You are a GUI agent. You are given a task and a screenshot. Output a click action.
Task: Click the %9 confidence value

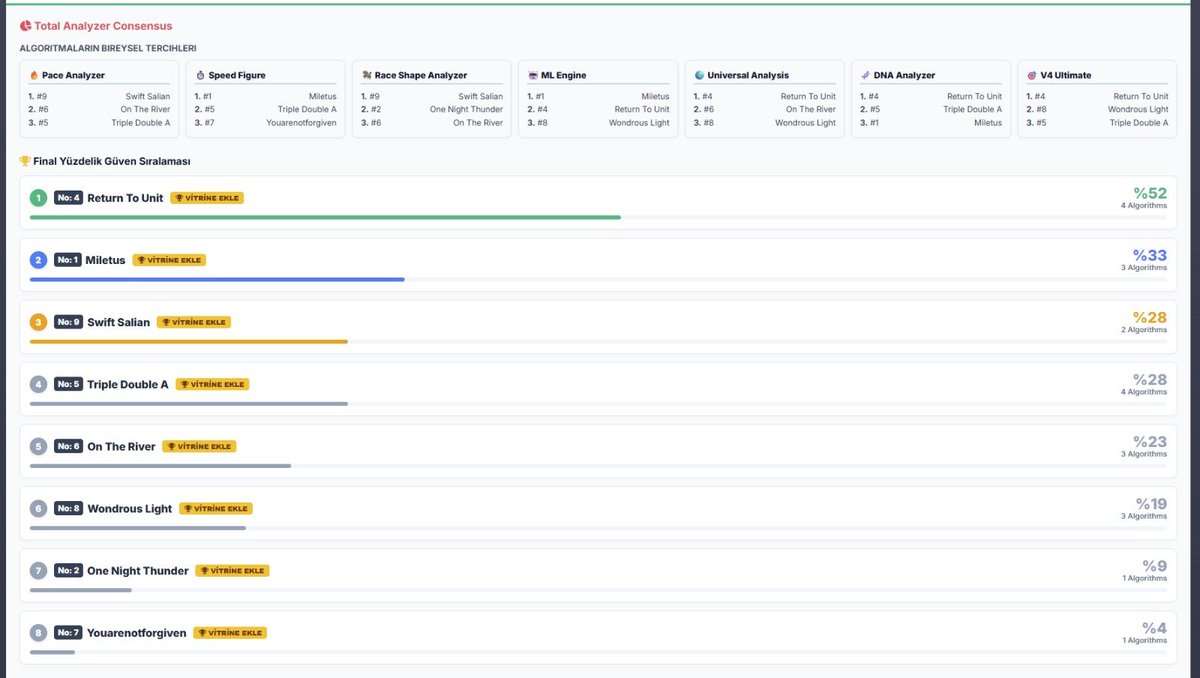(1155, 566)
